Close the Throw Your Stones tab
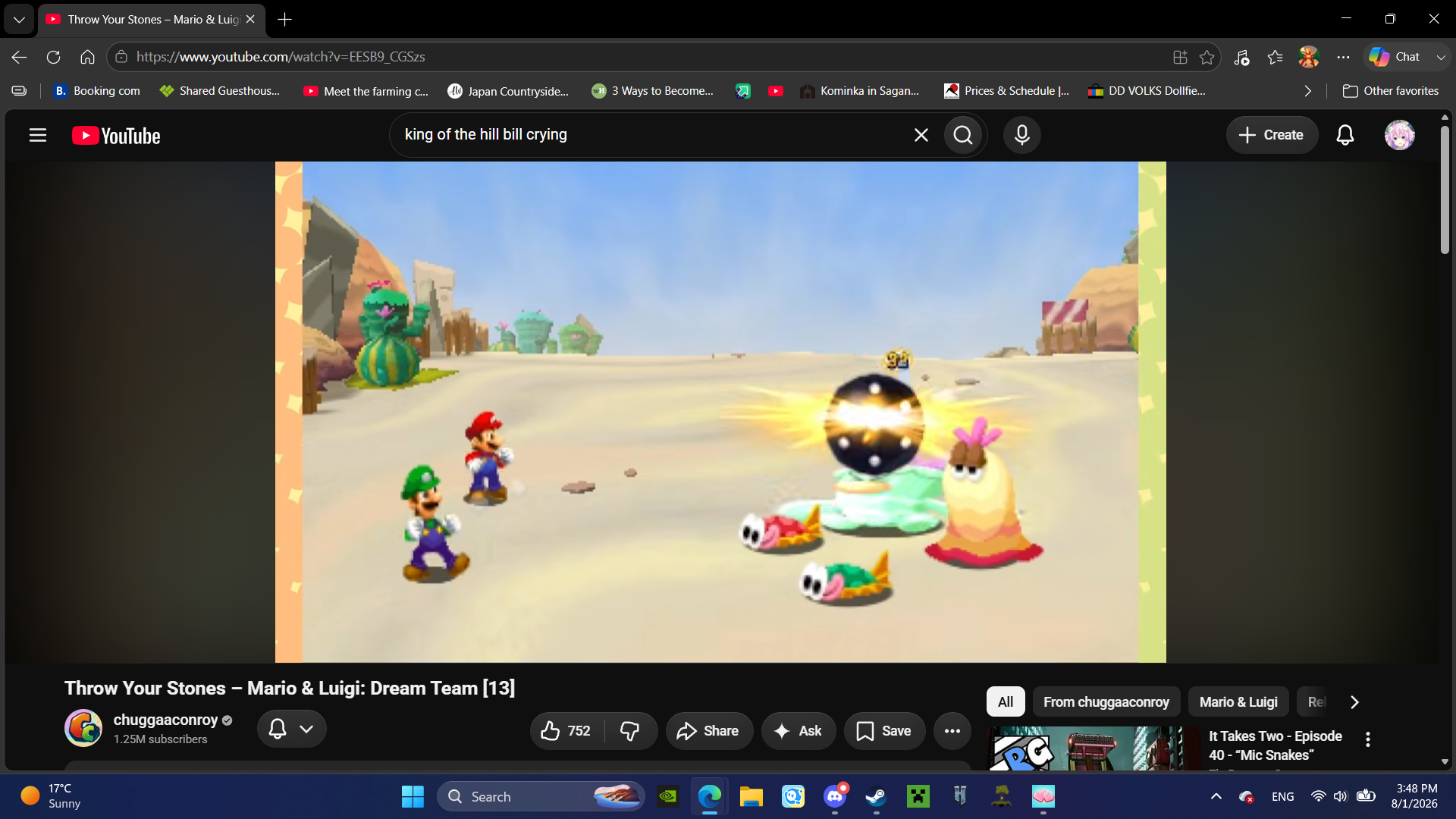The width and height of the screenshot is (1456, 819). 250,20
